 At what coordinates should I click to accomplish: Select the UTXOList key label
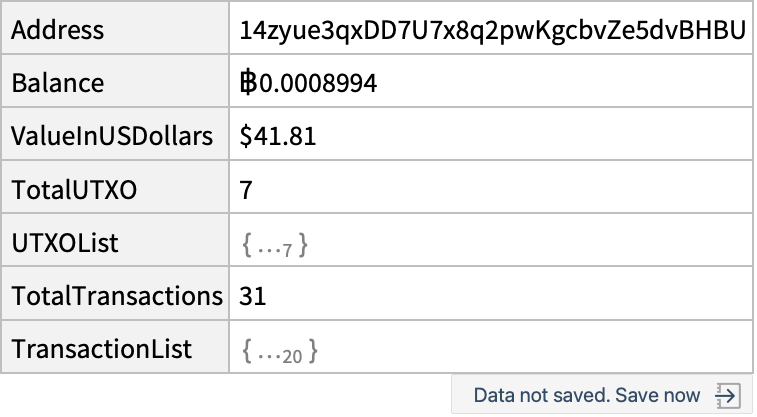pyautogui.click(x=65, y=243)
